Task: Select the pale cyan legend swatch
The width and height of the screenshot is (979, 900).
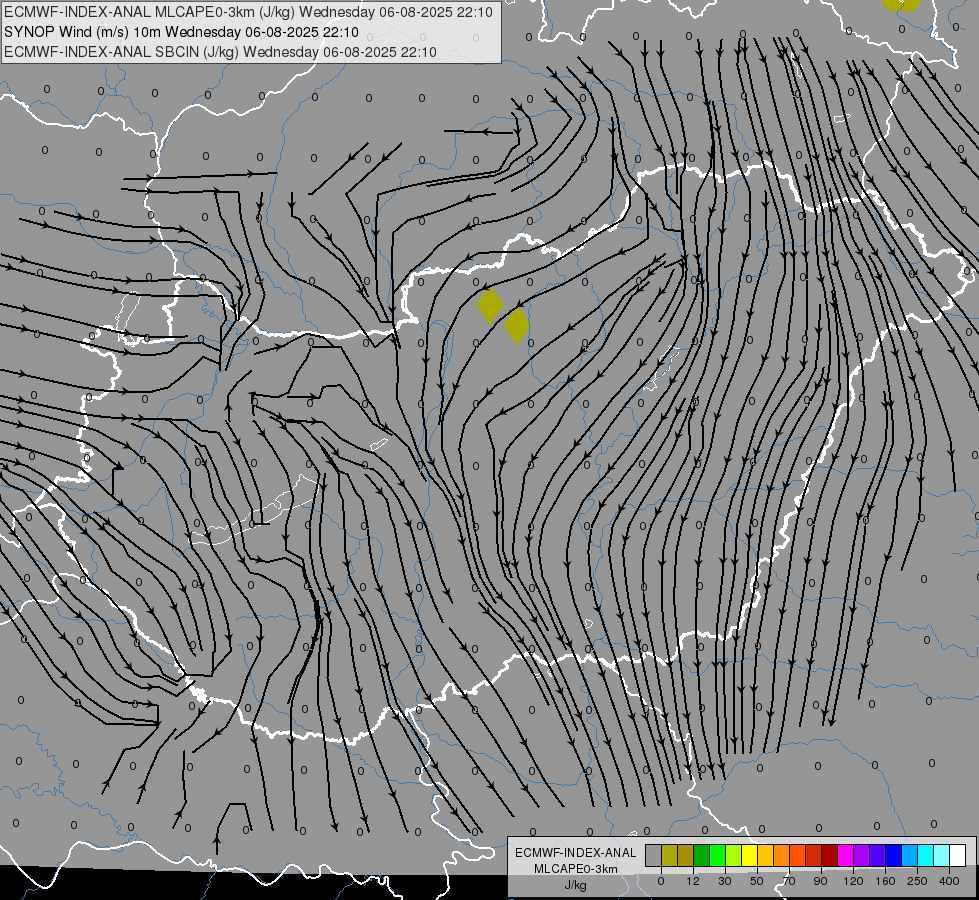Action: click(x=942, y=855)
